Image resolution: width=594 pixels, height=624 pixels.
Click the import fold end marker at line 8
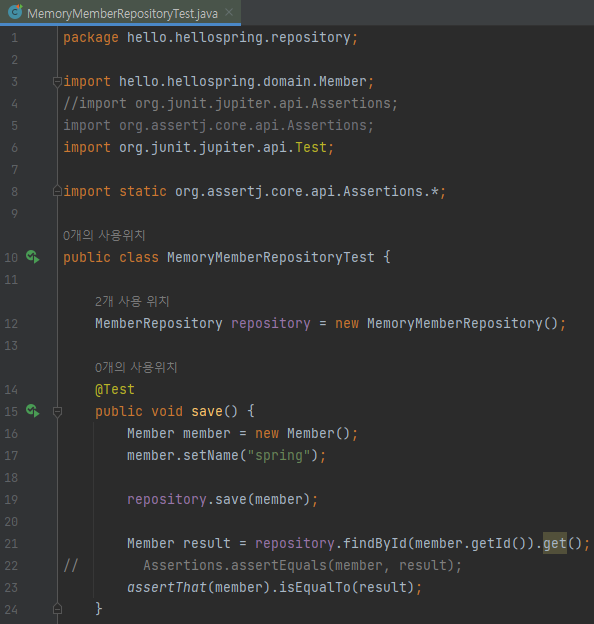tap(57, 191)
